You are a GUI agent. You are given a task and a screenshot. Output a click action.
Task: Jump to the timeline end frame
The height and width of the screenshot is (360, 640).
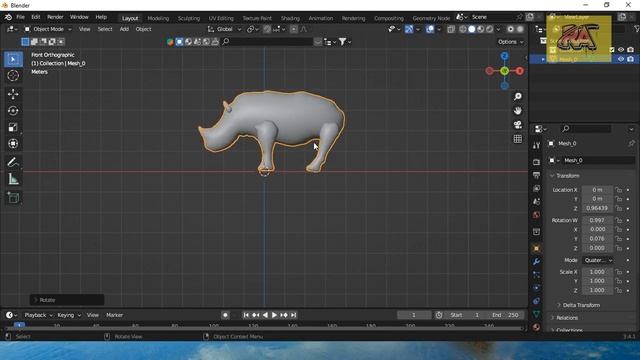[293, 315]
